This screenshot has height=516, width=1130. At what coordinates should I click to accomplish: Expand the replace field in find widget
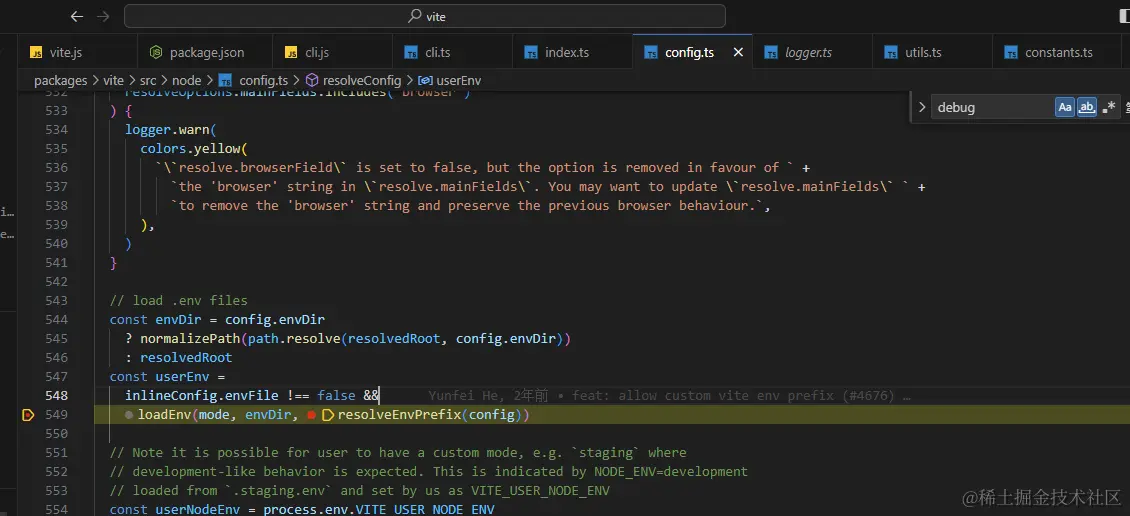922,107
